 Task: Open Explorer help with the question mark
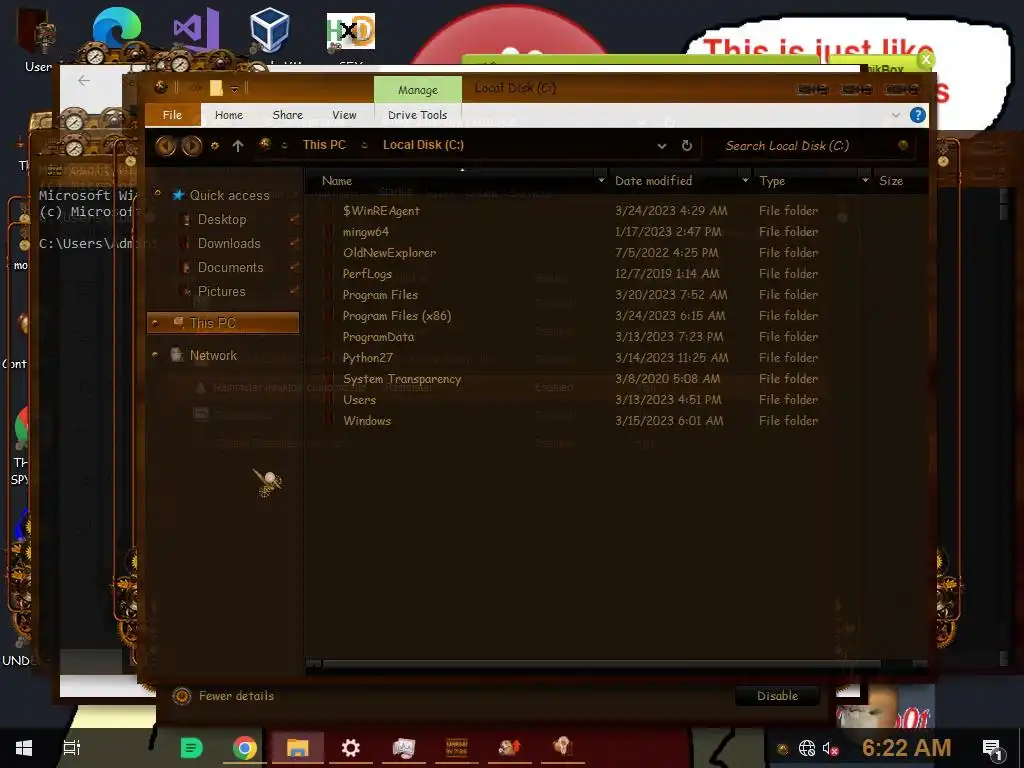(x=917, y=116)
